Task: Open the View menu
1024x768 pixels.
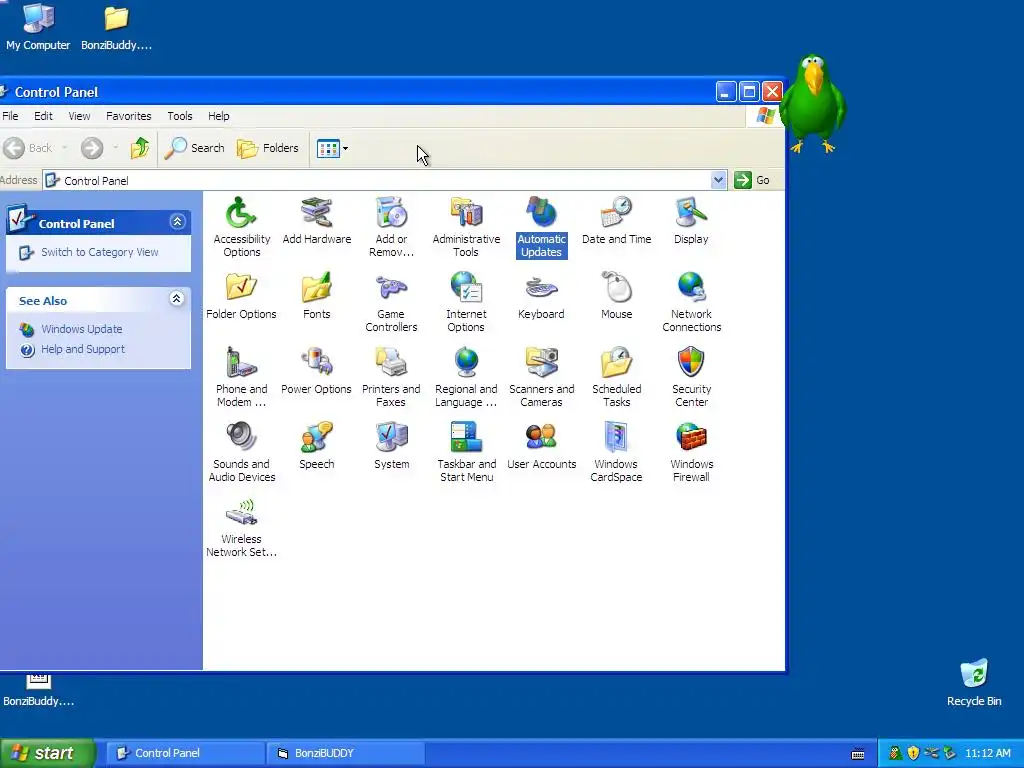Action: [79, 116]
